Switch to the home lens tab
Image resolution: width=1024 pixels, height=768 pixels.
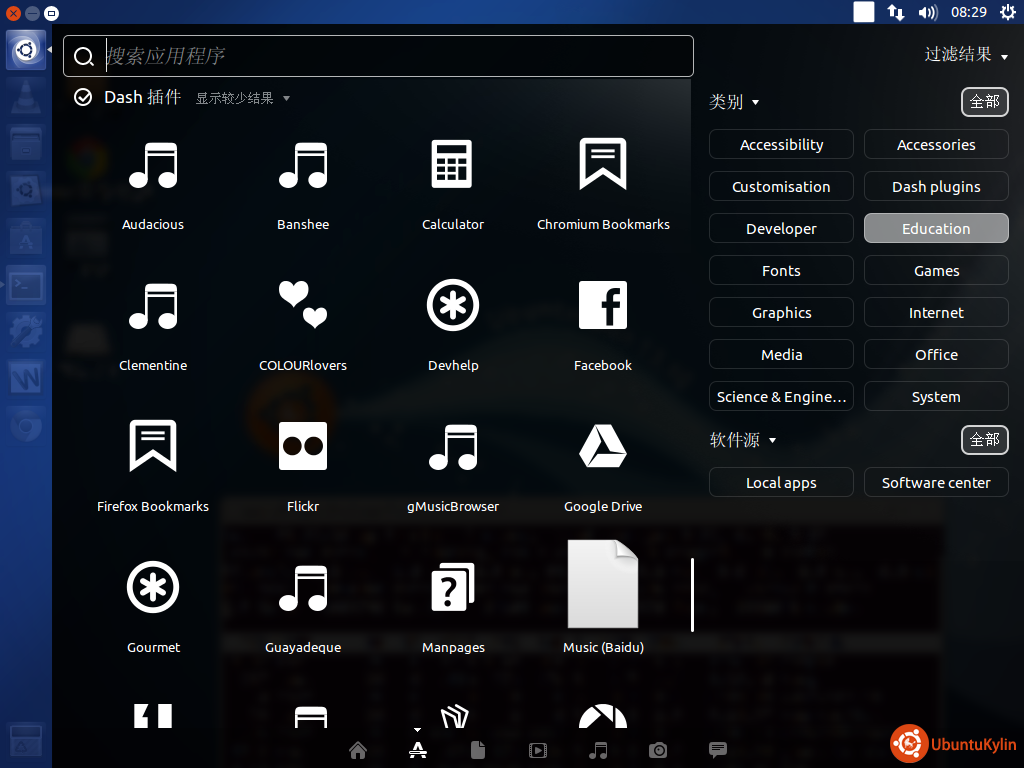coord(358,750)
